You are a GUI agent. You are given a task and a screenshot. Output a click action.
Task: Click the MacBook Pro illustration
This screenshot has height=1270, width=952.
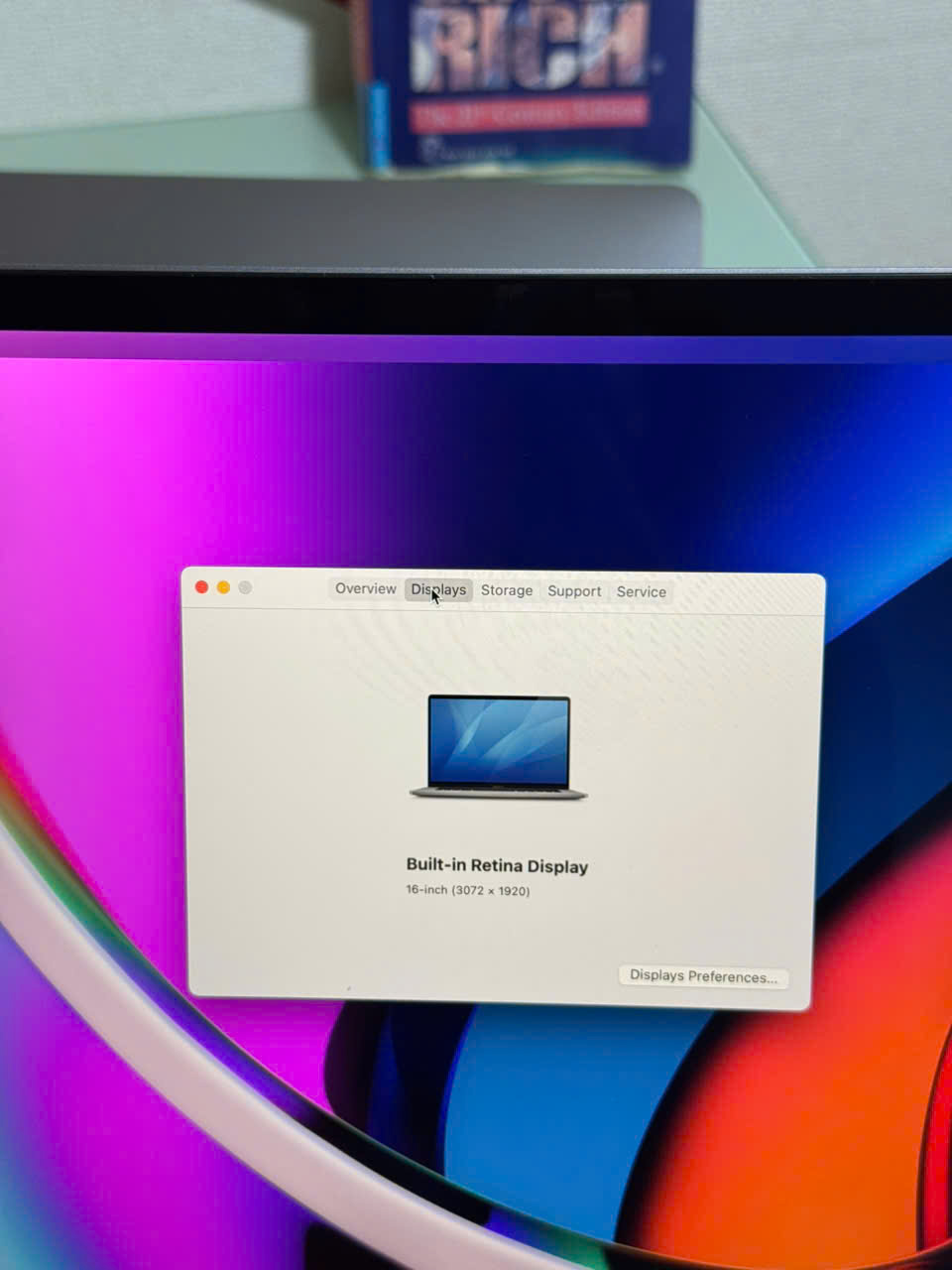pos(499,747)
